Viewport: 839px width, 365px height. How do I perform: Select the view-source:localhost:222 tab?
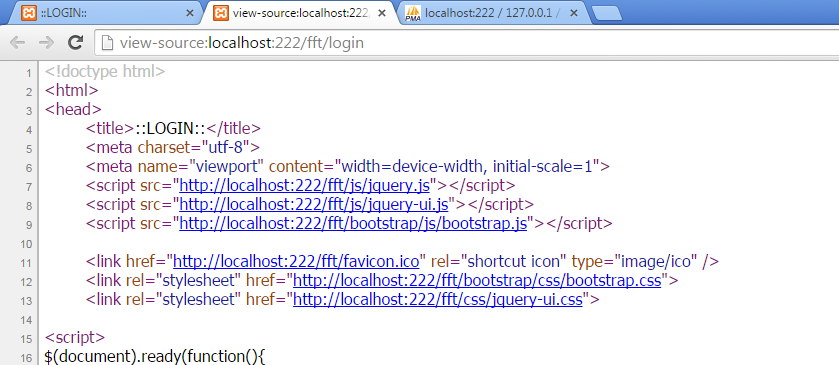(299, 13)
